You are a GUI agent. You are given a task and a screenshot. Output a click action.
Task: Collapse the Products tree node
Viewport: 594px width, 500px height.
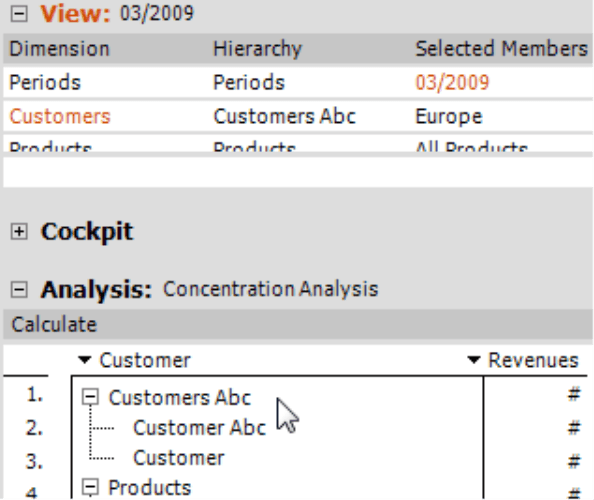[x=91, y=487]
